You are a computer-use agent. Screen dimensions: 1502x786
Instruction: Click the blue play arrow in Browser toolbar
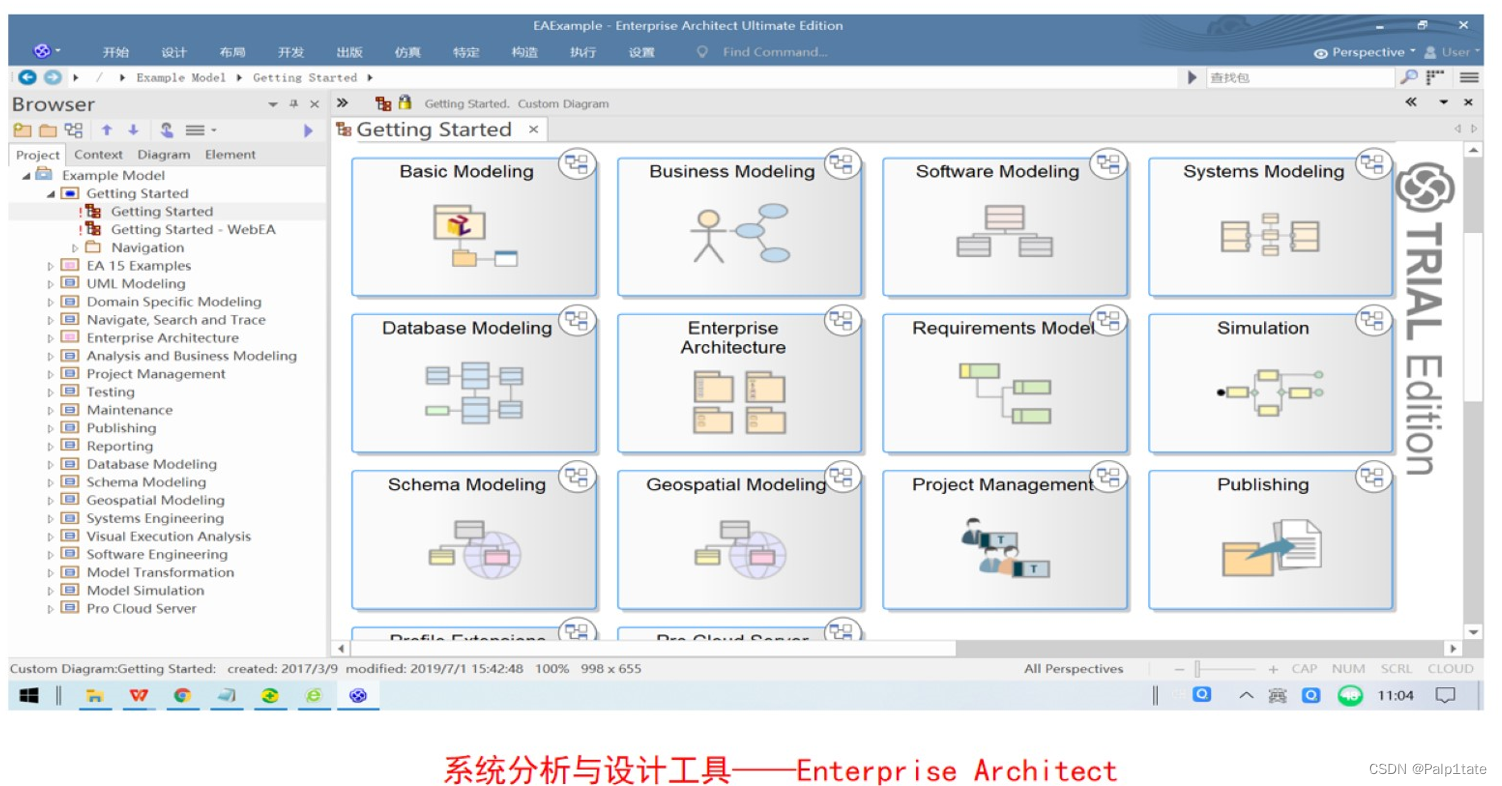tap(308, 130)
